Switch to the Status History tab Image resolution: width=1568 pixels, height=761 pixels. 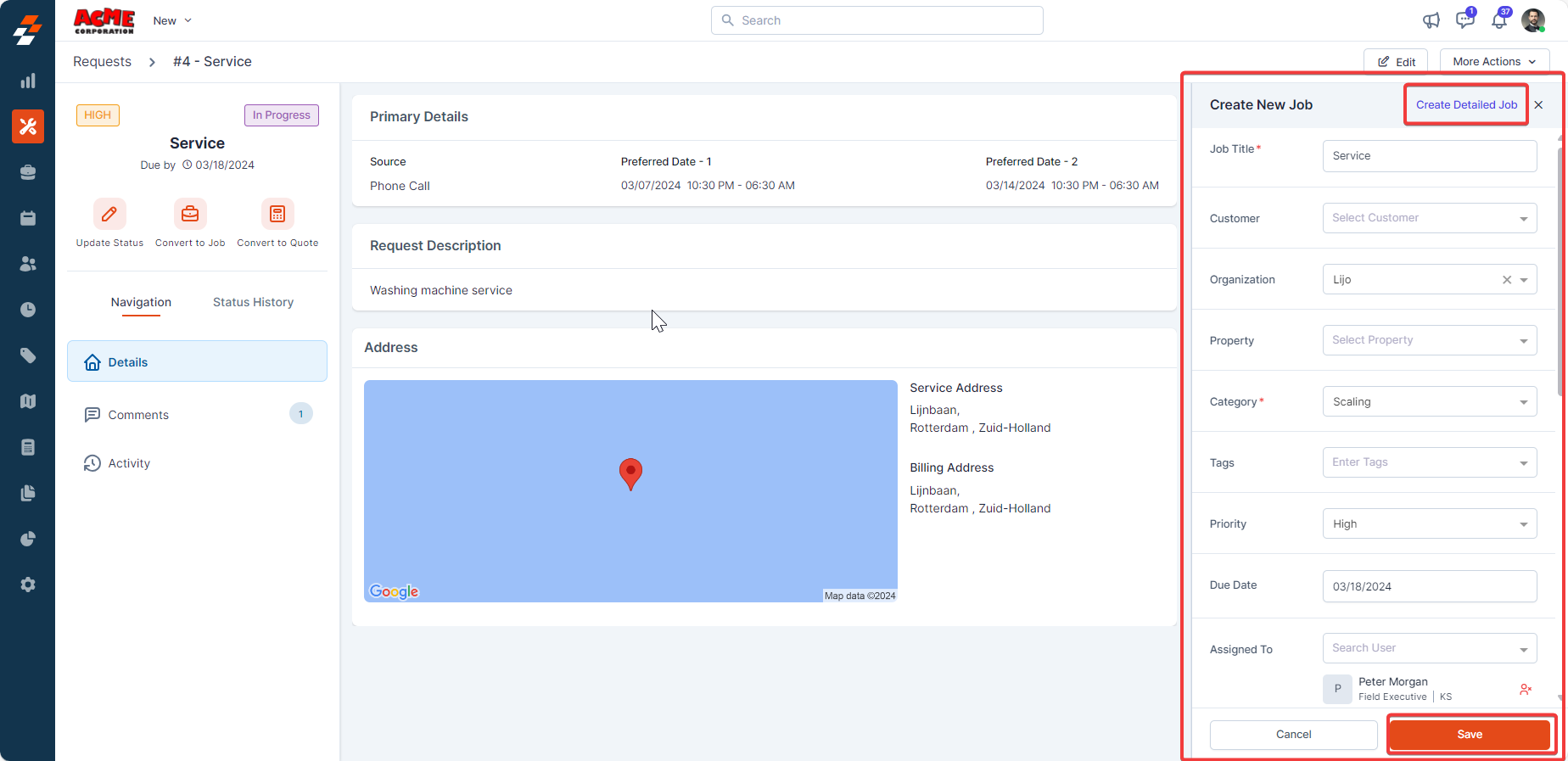tap(253, 302)
